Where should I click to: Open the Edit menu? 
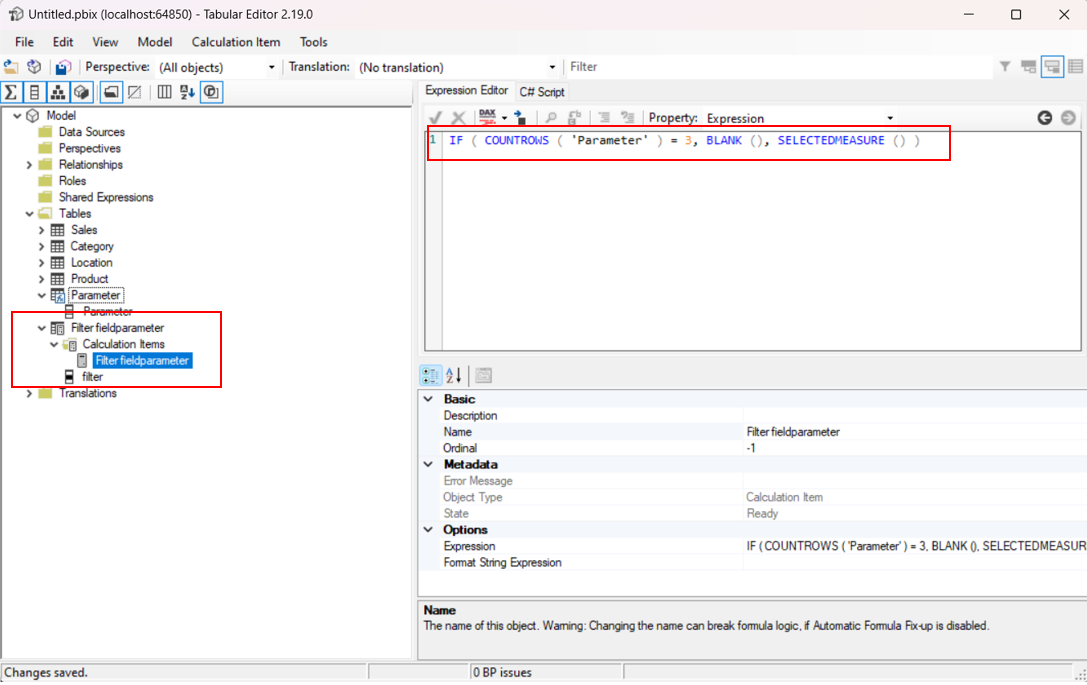click(63, 42)
